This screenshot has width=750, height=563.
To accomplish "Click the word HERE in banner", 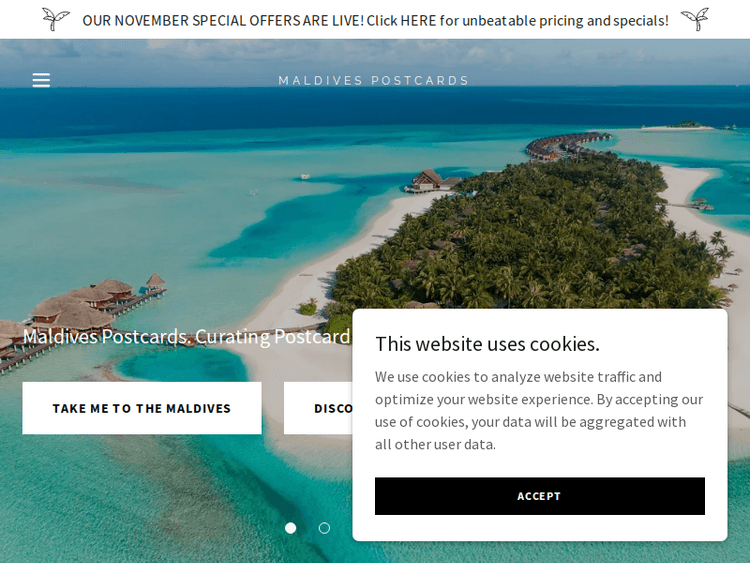I will (418, 21).
